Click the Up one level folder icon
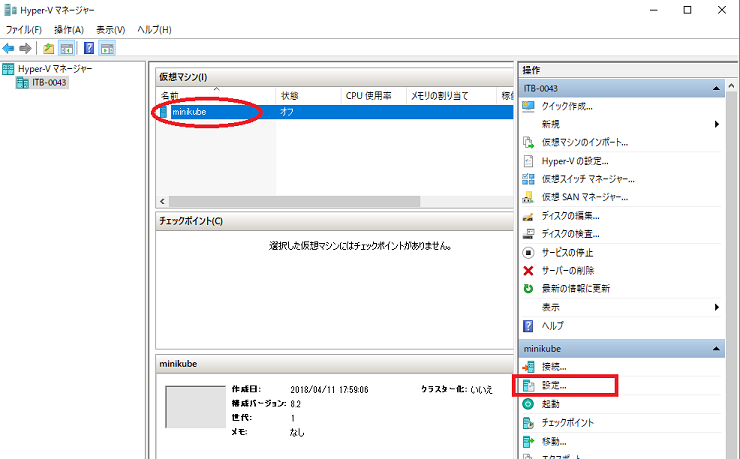The image size is (740, 459). pos(48,48)
